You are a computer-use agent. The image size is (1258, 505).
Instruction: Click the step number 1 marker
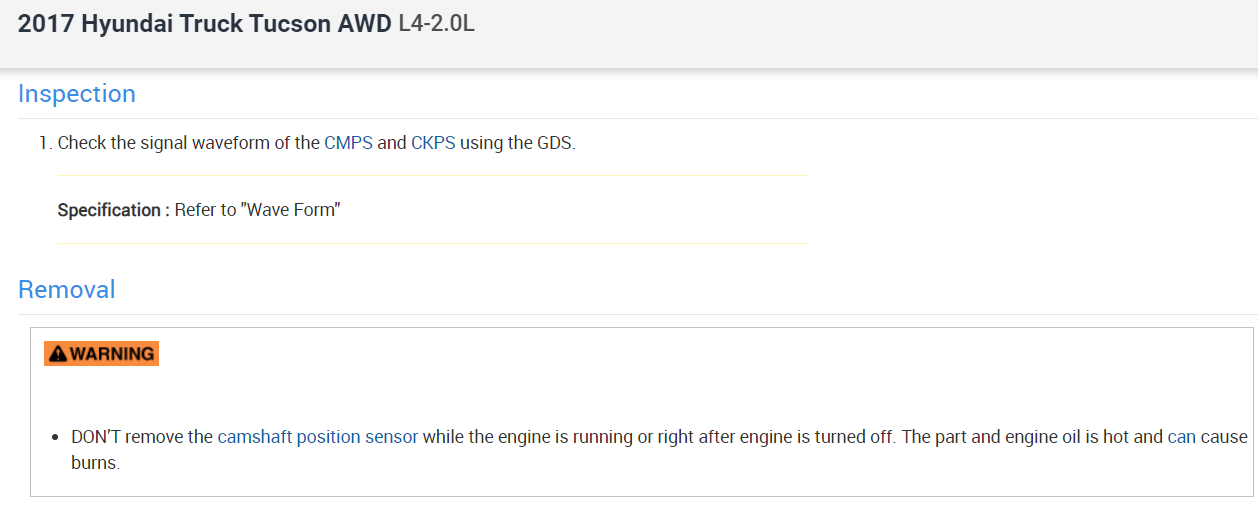coord(44,143)
